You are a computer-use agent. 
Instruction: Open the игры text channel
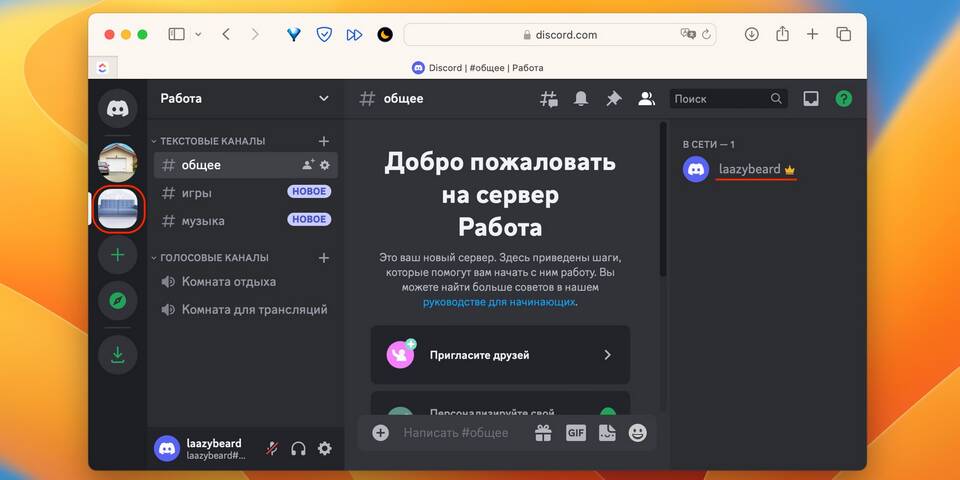pos(245,193)
